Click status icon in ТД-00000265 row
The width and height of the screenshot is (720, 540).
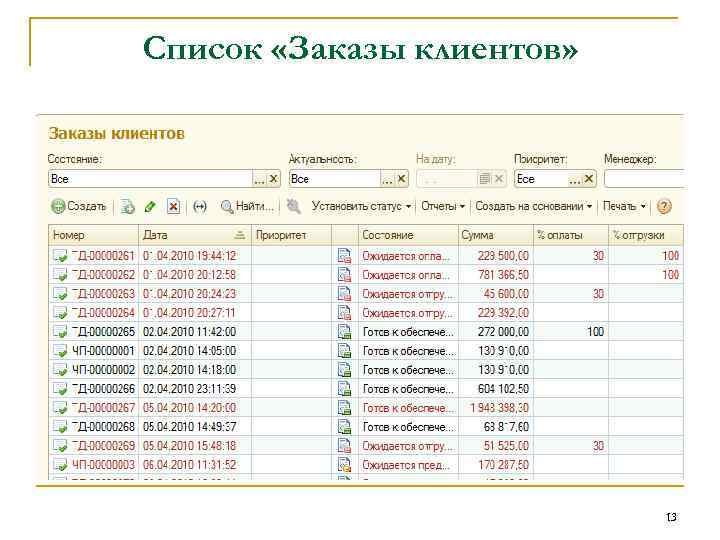click(344, 332)
